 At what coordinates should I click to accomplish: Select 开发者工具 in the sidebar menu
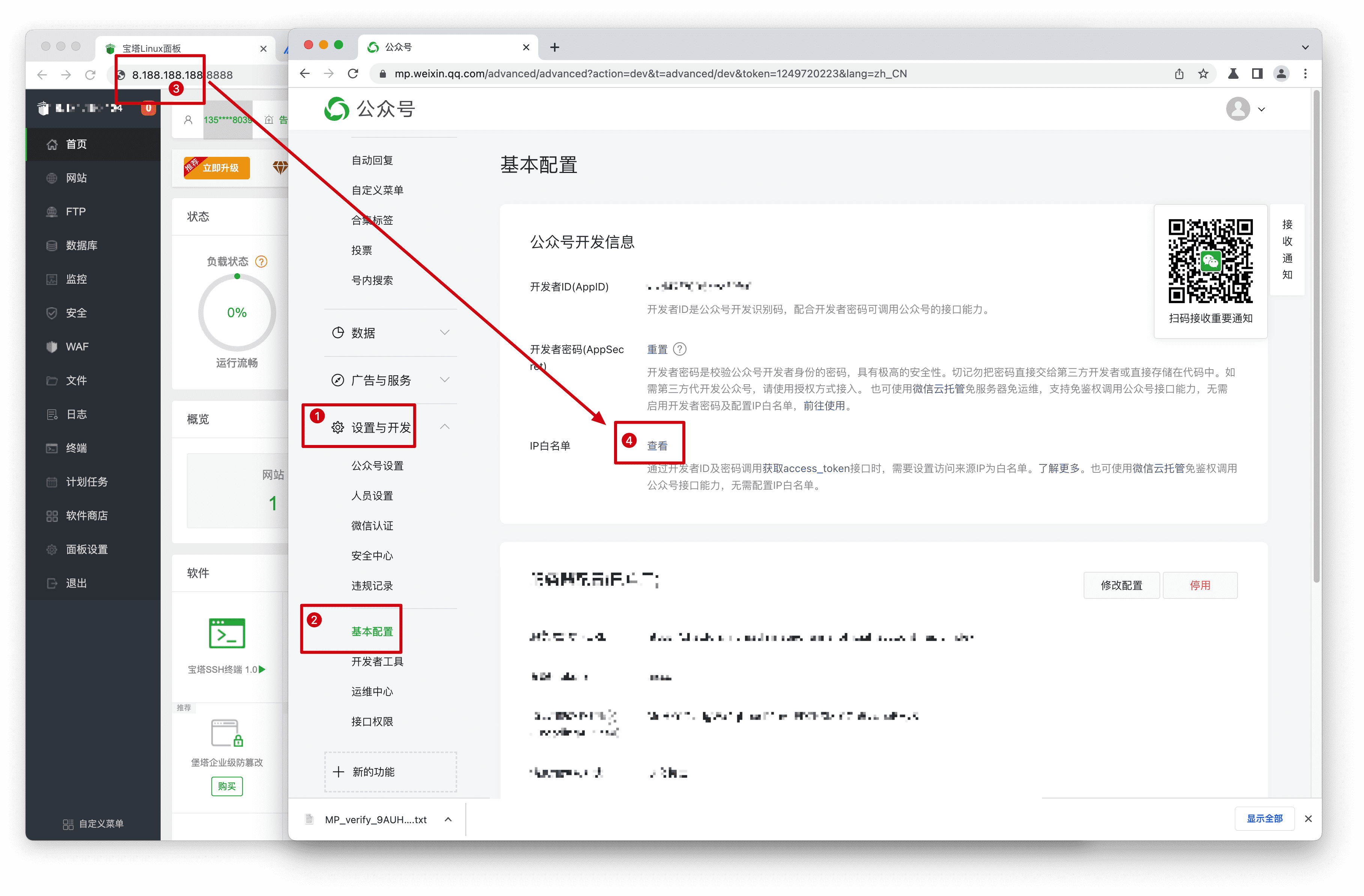(x=377, y=661)
